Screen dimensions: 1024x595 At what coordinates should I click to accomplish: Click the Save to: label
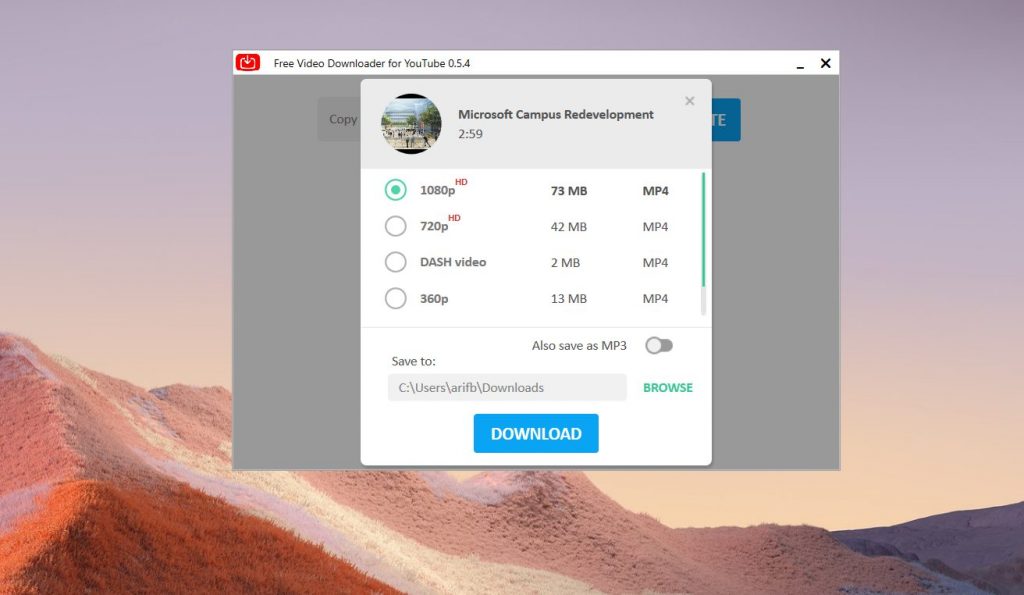(413, 361)
